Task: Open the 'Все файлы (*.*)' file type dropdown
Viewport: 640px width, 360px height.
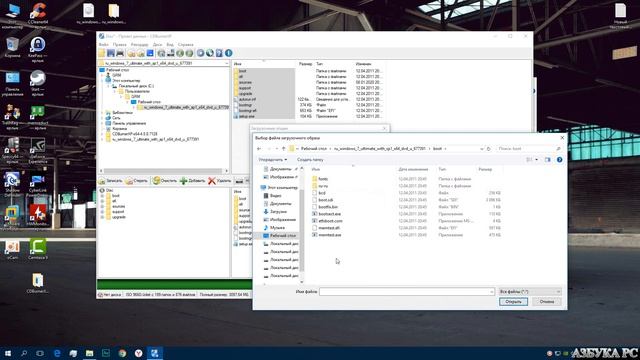Action: [530, 291]
